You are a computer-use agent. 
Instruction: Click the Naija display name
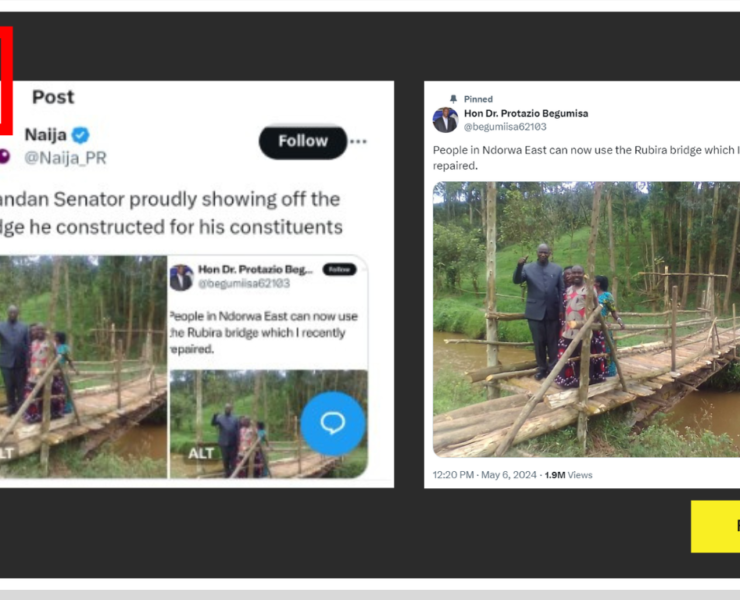point(45,136)
